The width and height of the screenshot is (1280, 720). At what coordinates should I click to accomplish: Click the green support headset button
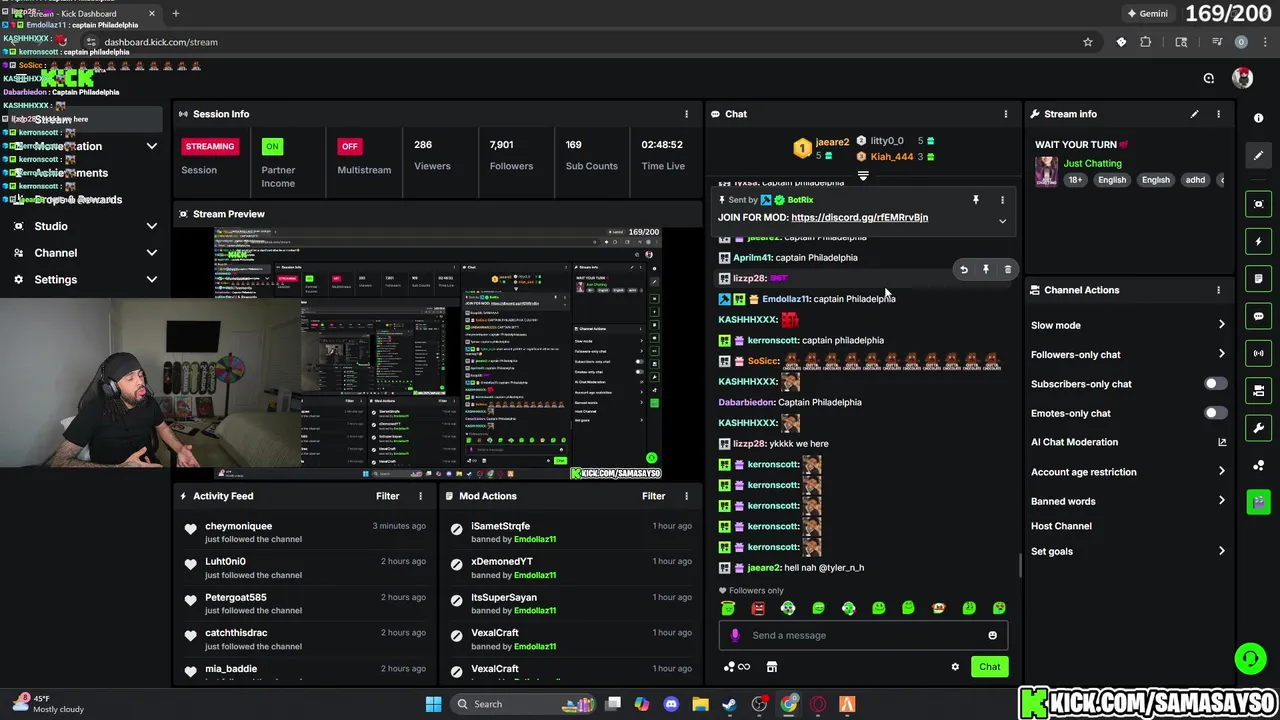click(1250, 659)
